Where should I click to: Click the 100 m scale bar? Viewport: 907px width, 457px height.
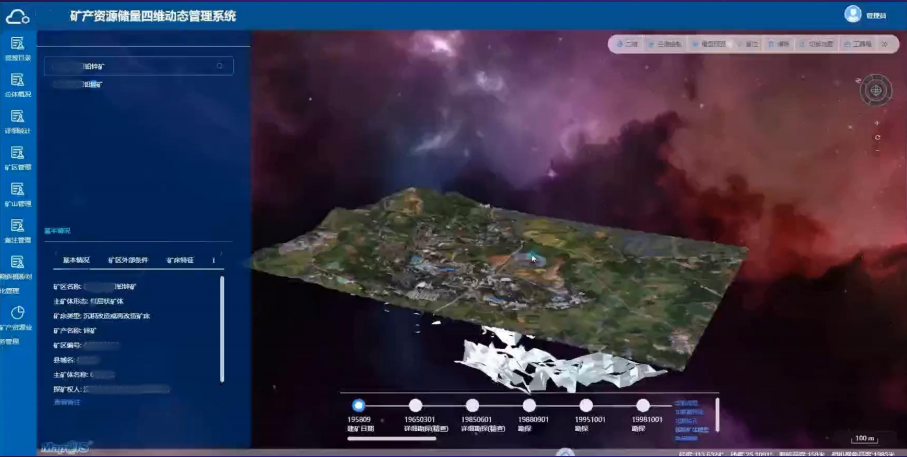click(x=865, y=439)
